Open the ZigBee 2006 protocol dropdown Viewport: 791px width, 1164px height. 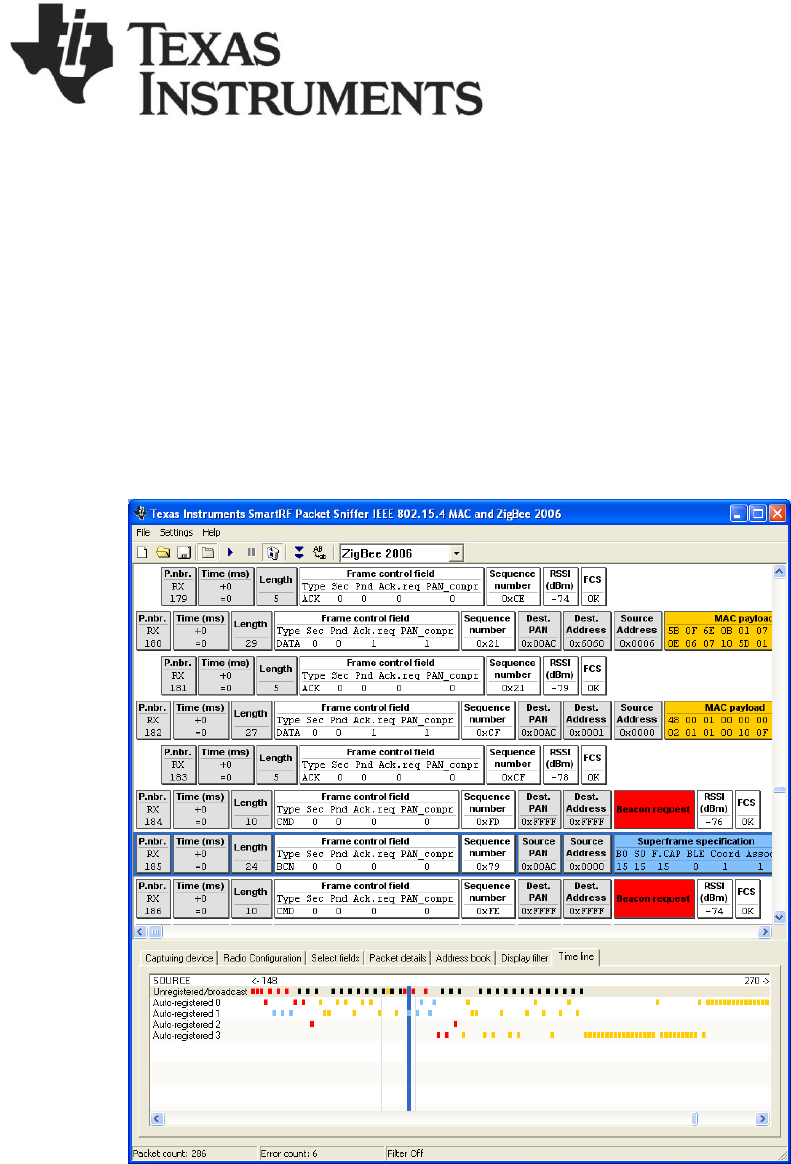(x=457, y=554)
